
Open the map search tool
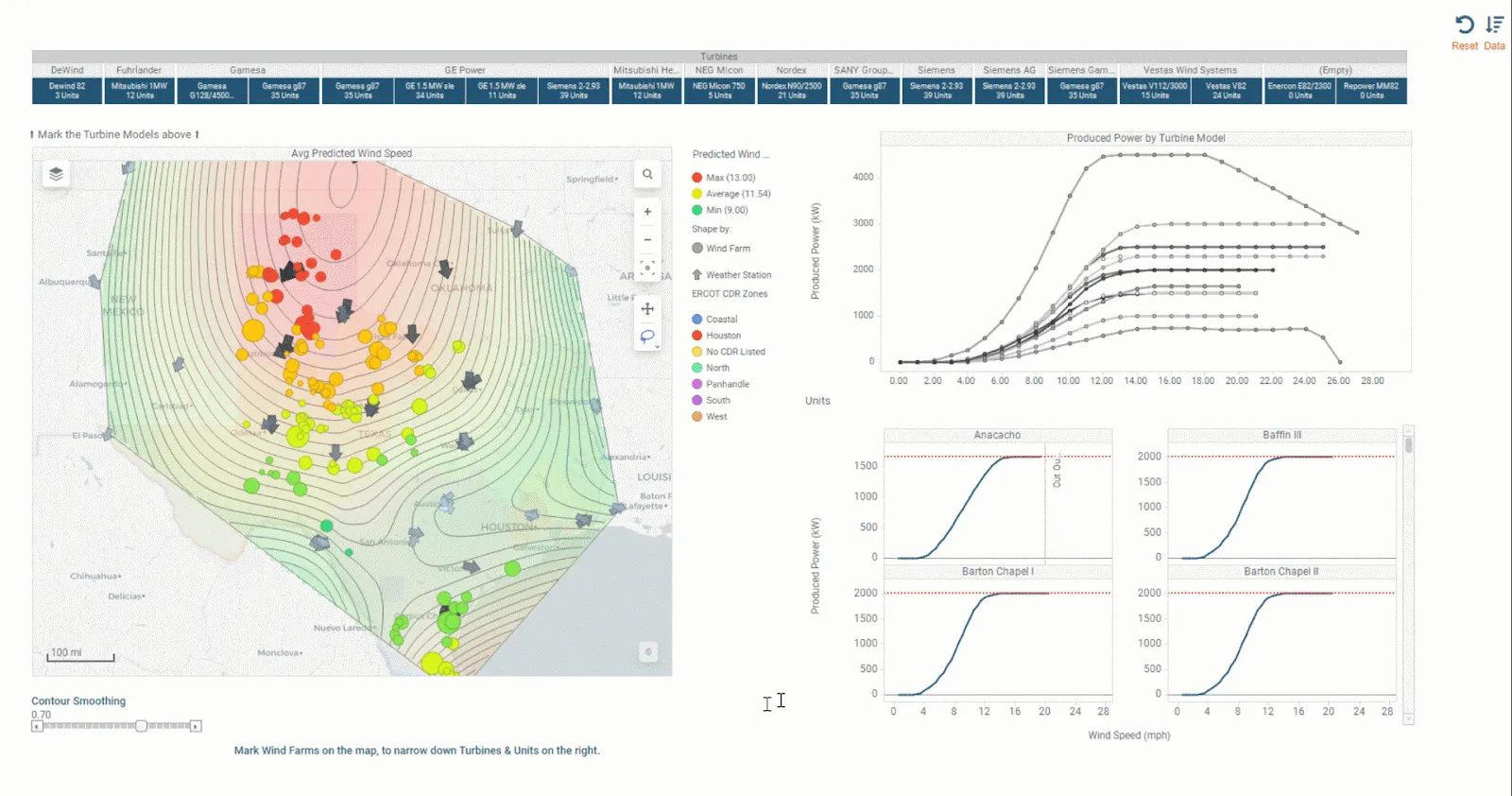coord(647,174)
